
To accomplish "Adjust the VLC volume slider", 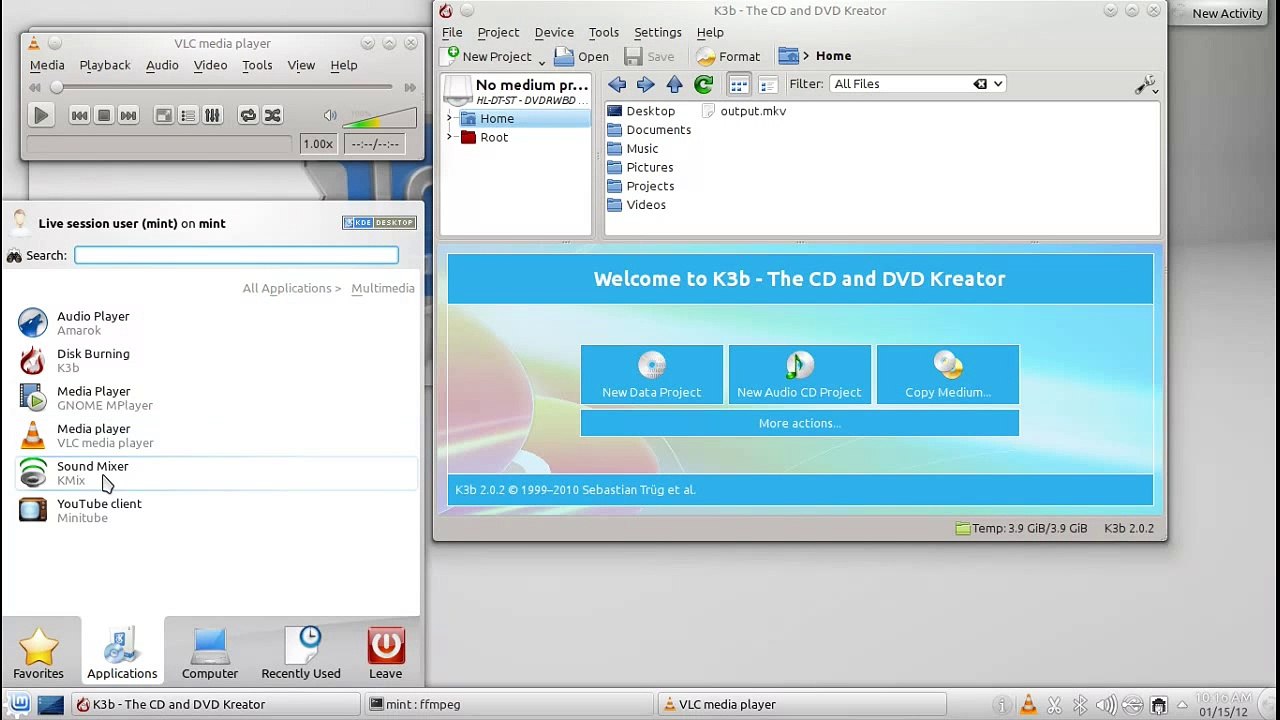I will [x=379, y=118].
